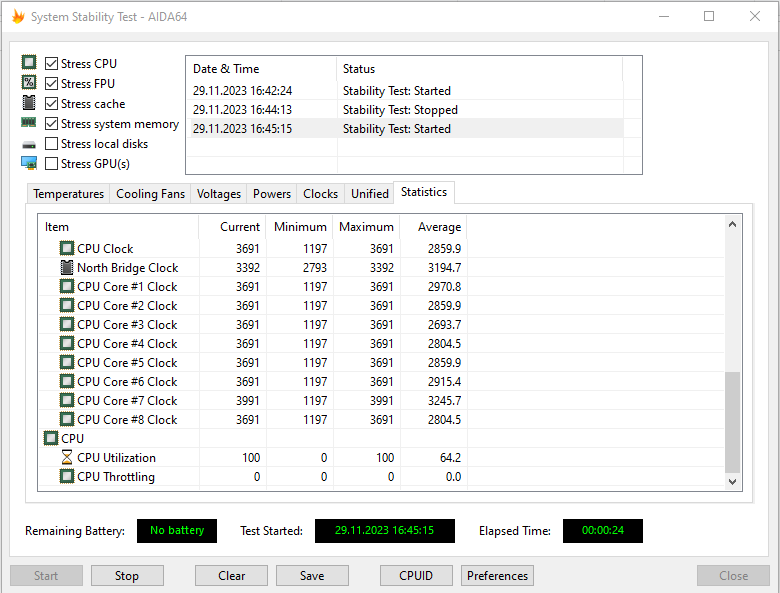Image resolution: width=780 pixels, height=593 pixels.
Task: Sort by the Item column header
Action: pos(118,227)
